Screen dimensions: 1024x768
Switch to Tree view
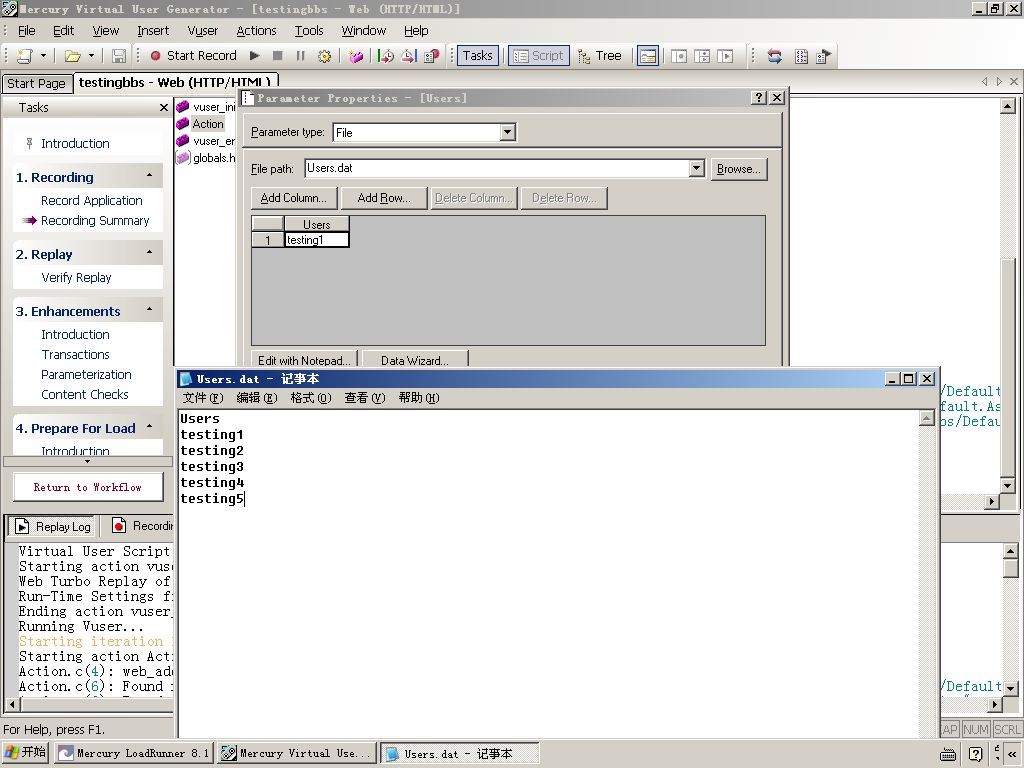600,56
